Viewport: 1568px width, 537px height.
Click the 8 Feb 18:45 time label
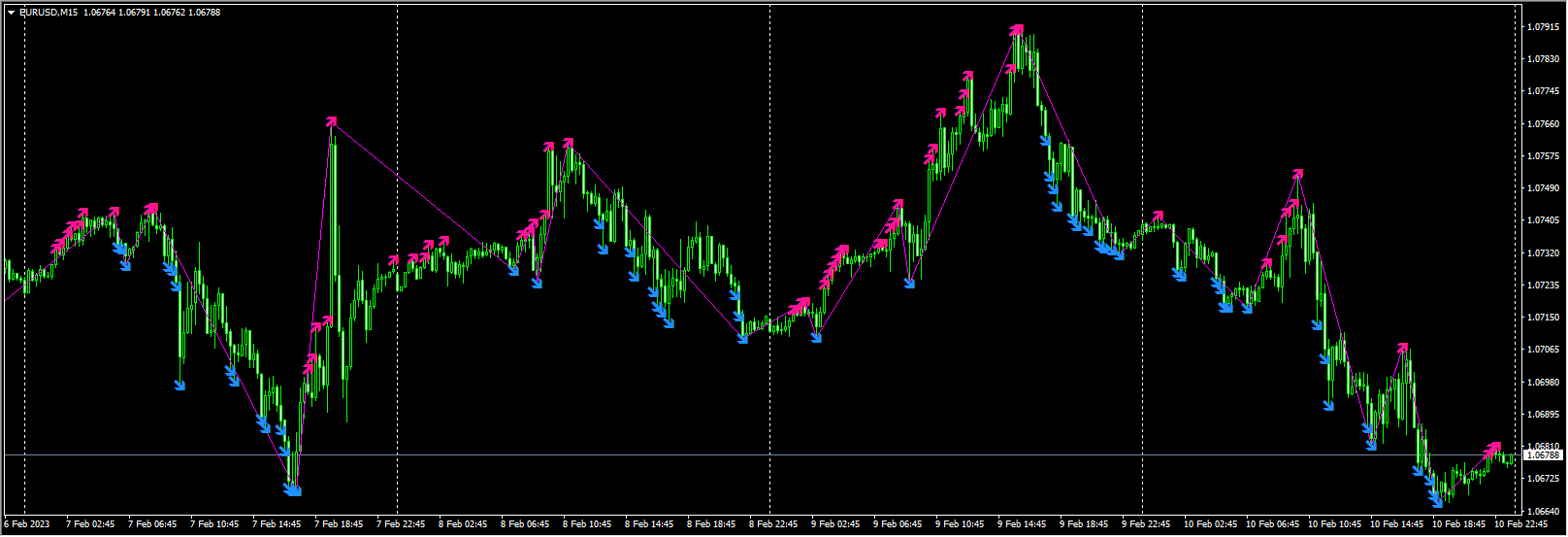(711, 524)
